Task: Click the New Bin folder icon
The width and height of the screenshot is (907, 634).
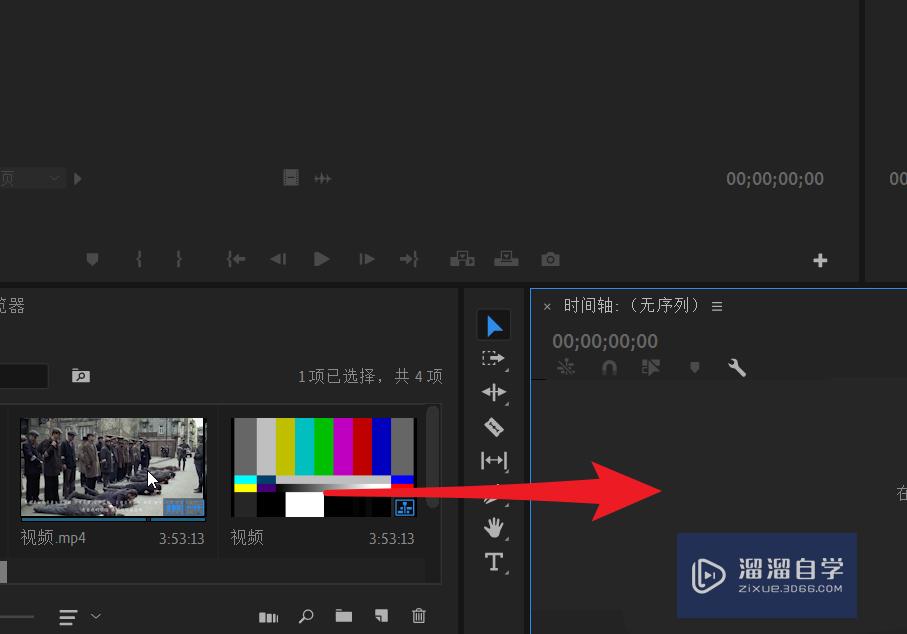Action: coord(343,616)
